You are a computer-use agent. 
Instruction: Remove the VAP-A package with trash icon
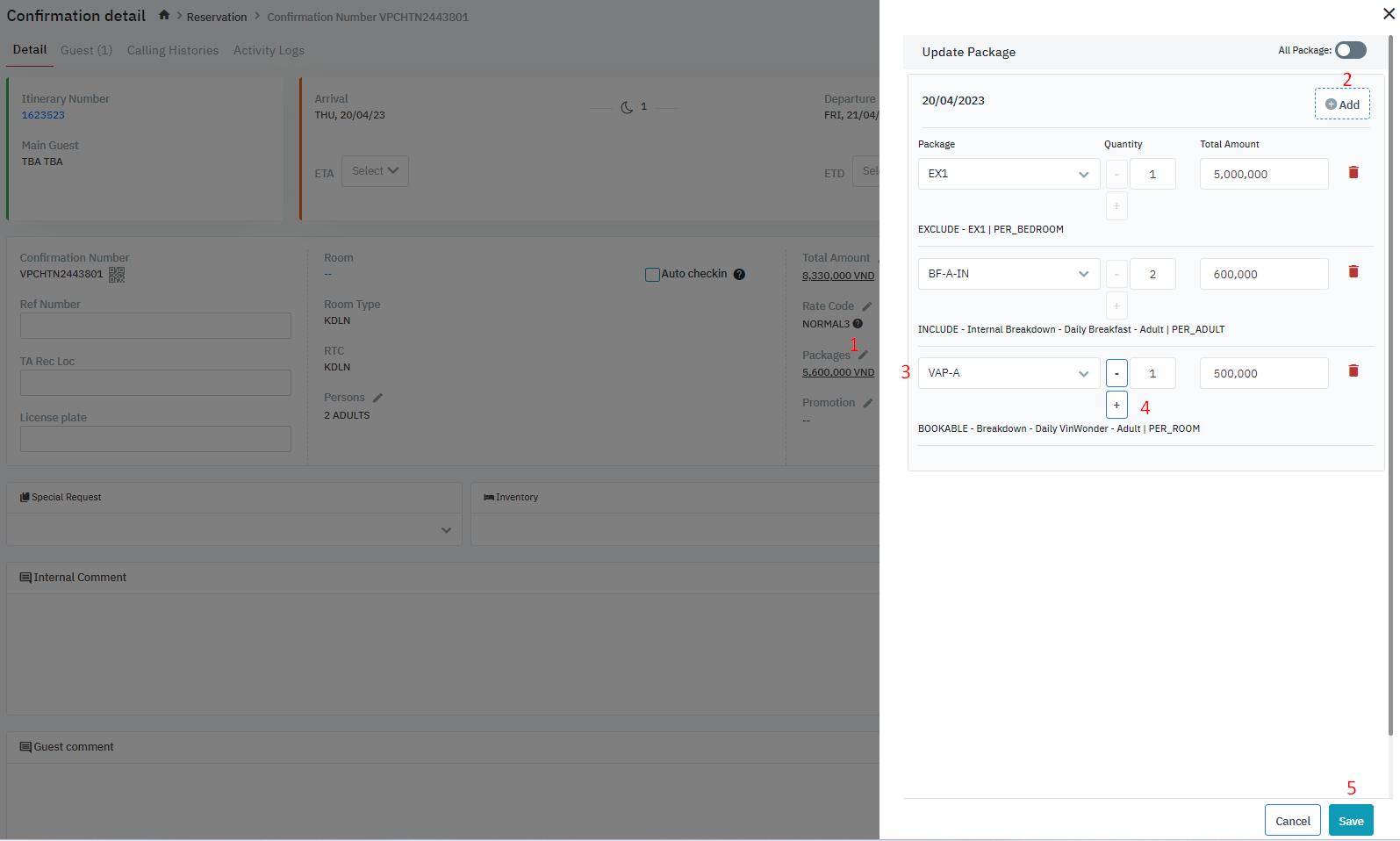(1353, 371)
